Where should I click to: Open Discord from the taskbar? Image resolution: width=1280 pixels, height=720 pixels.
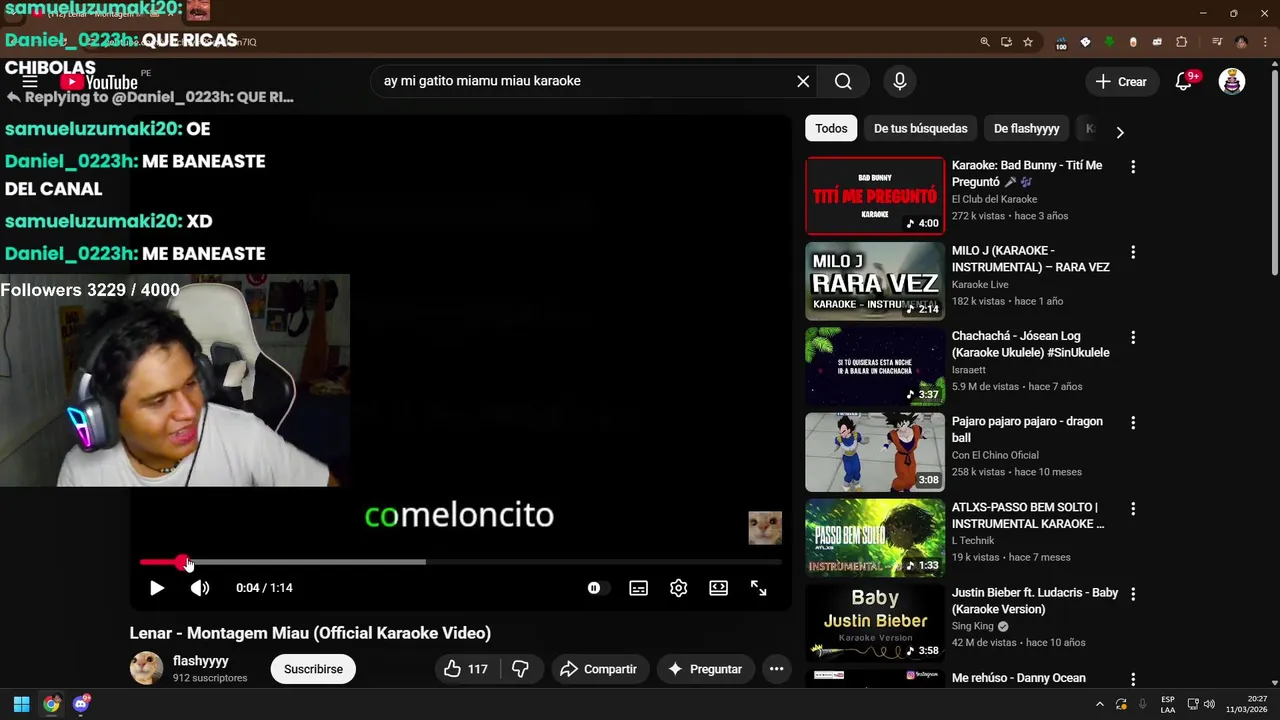(x=81, y=704)
